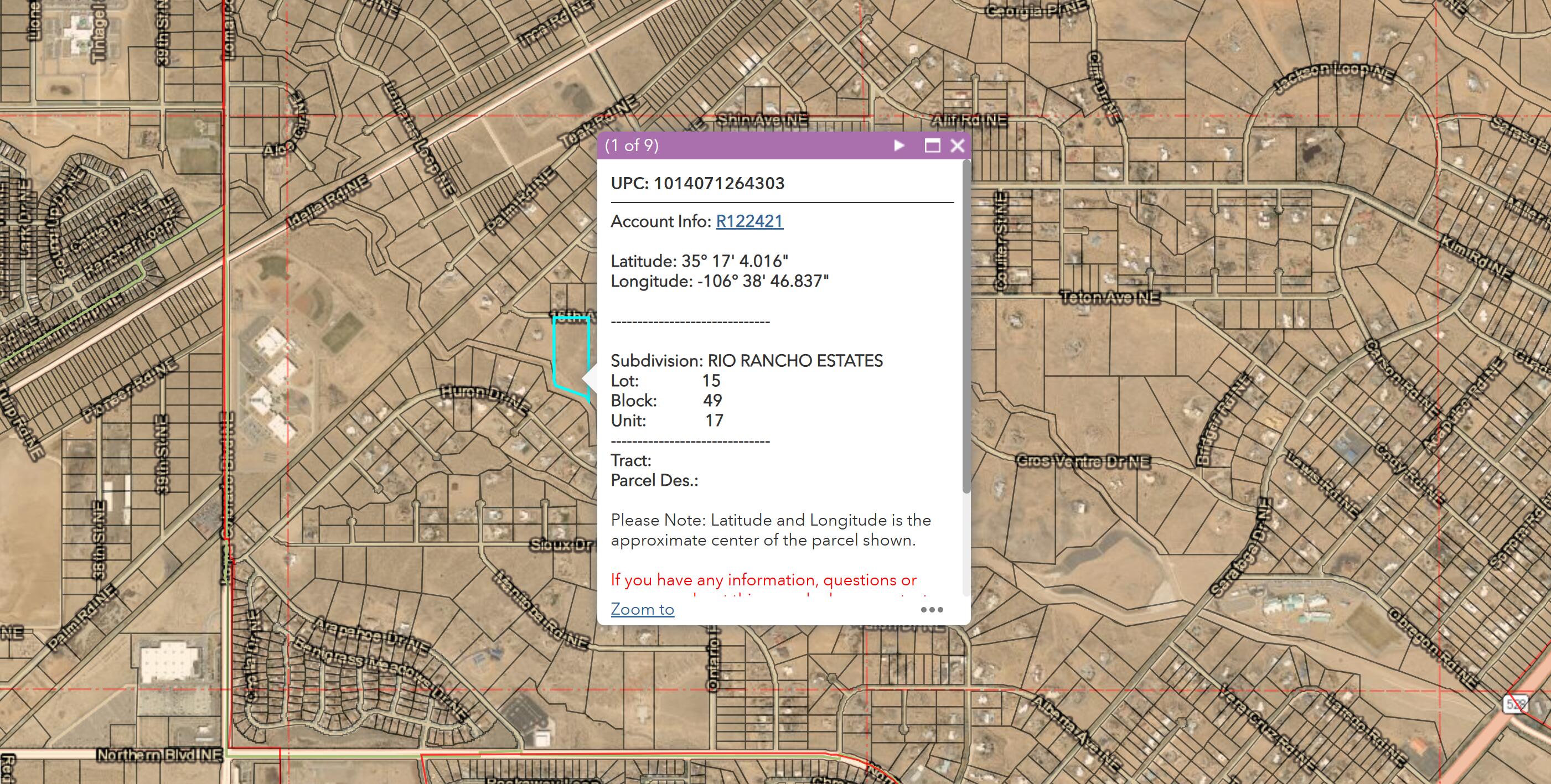Screen dimensions: 1551x784
Task: Click the (1 of 9) counter text
Action: coord(632,146)
